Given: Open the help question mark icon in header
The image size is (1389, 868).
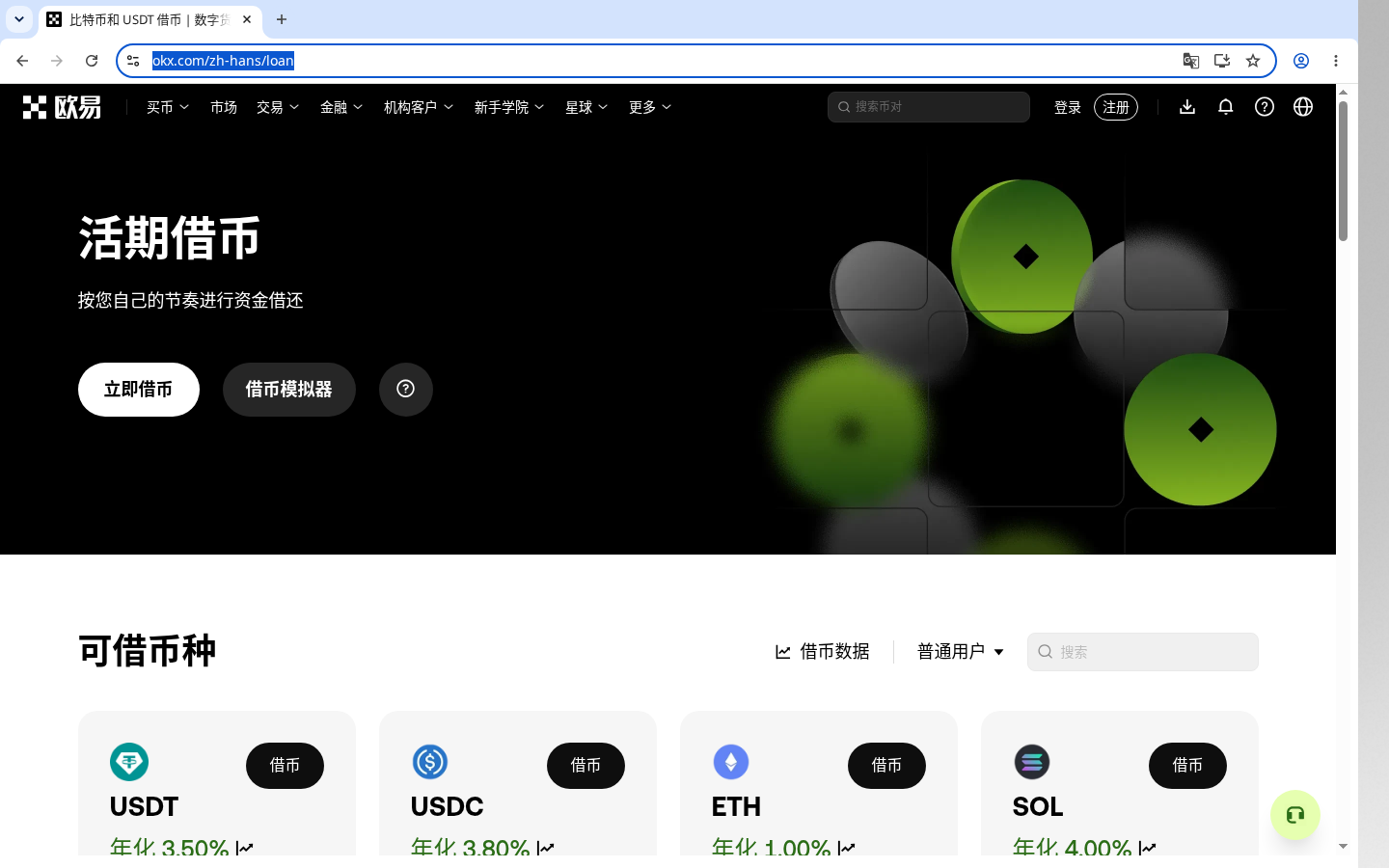Looking at the screenshot, I should click(1265, 107).
